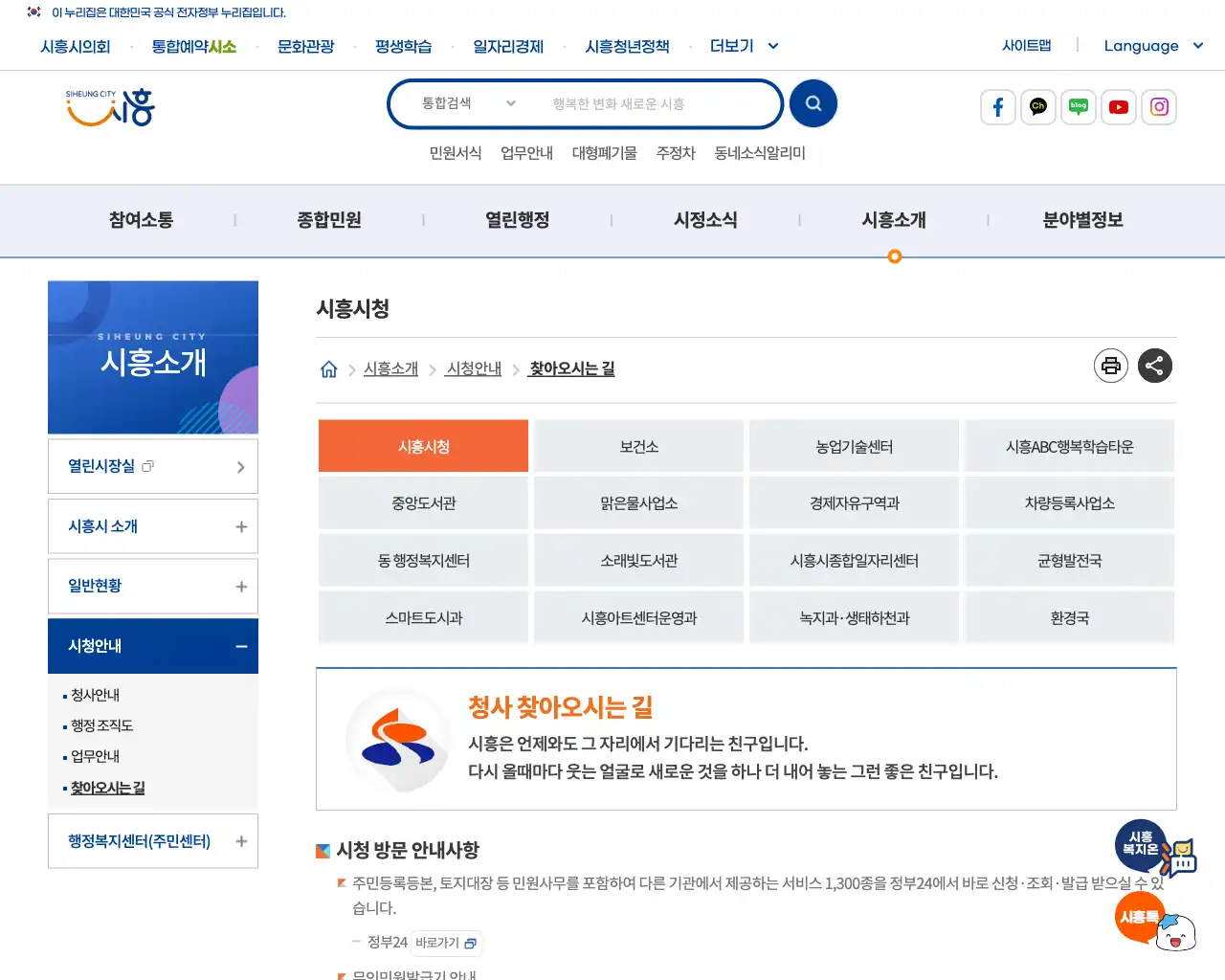Select the 시흥ABC행복학습타운 tab
This screenshot has width=1225, height=980.
[1069, 446]
